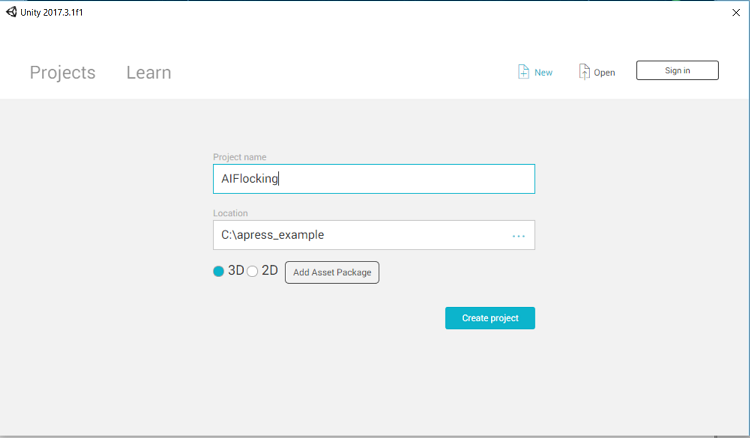Browse location with the three-dots icon
Image resolution: width=750 pixels, height=438 pixels.
[518, 236]
